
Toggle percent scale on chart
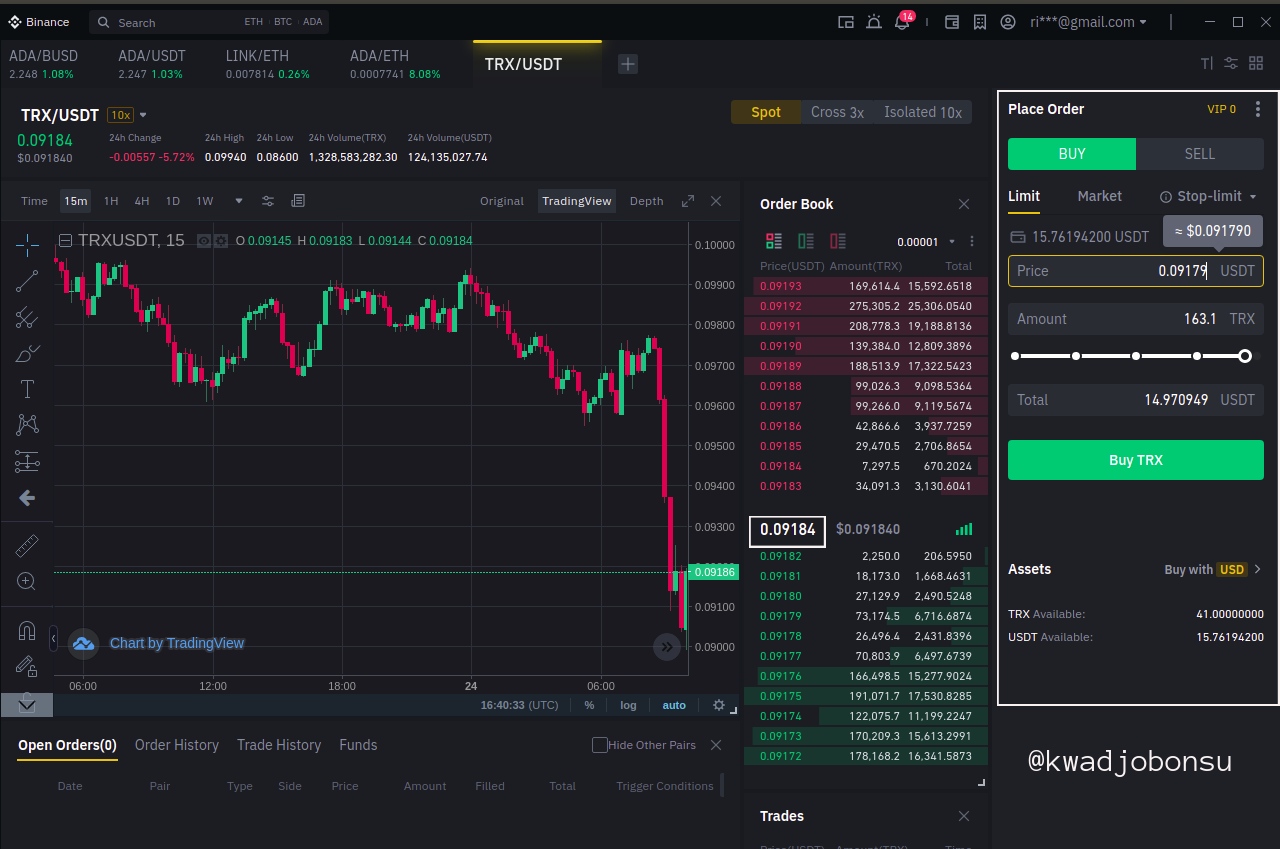point(589,705)
